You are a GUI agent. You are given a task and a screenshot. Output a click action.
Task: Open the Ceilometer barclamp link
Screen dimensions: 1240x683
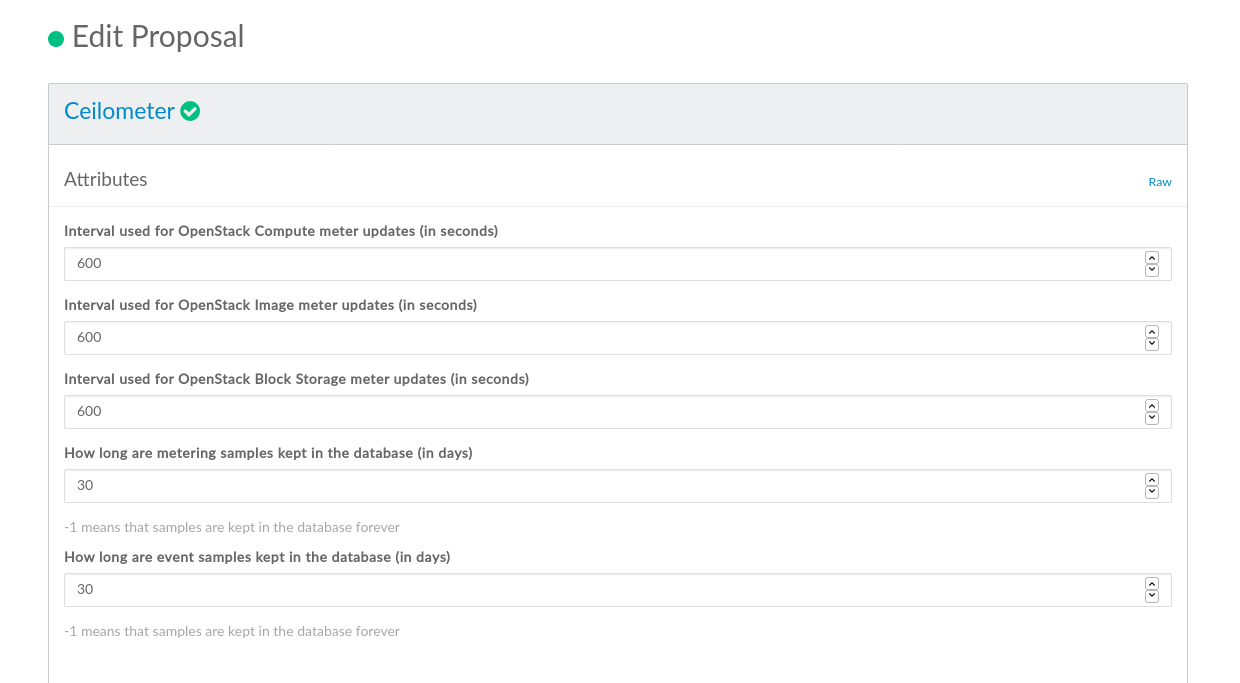click(119, 112)
